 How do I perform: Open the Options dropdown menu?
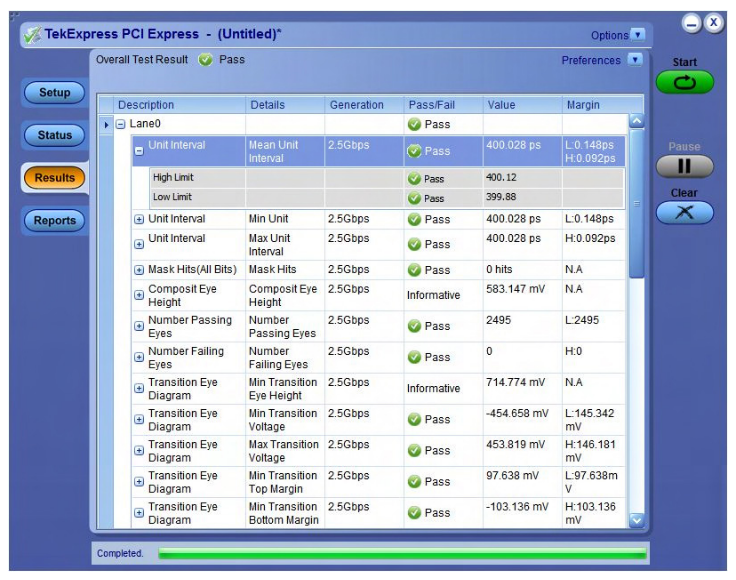[638, 35]
